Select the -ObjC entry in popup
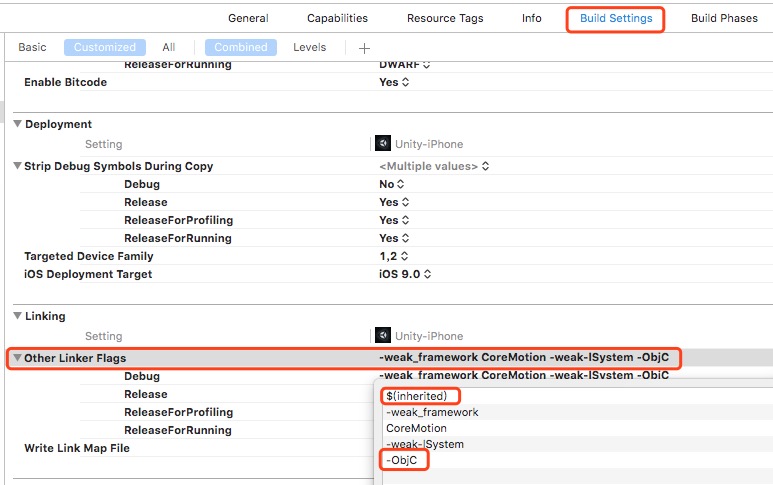This screenshot has height=485, width=773. tap(402, 460)
